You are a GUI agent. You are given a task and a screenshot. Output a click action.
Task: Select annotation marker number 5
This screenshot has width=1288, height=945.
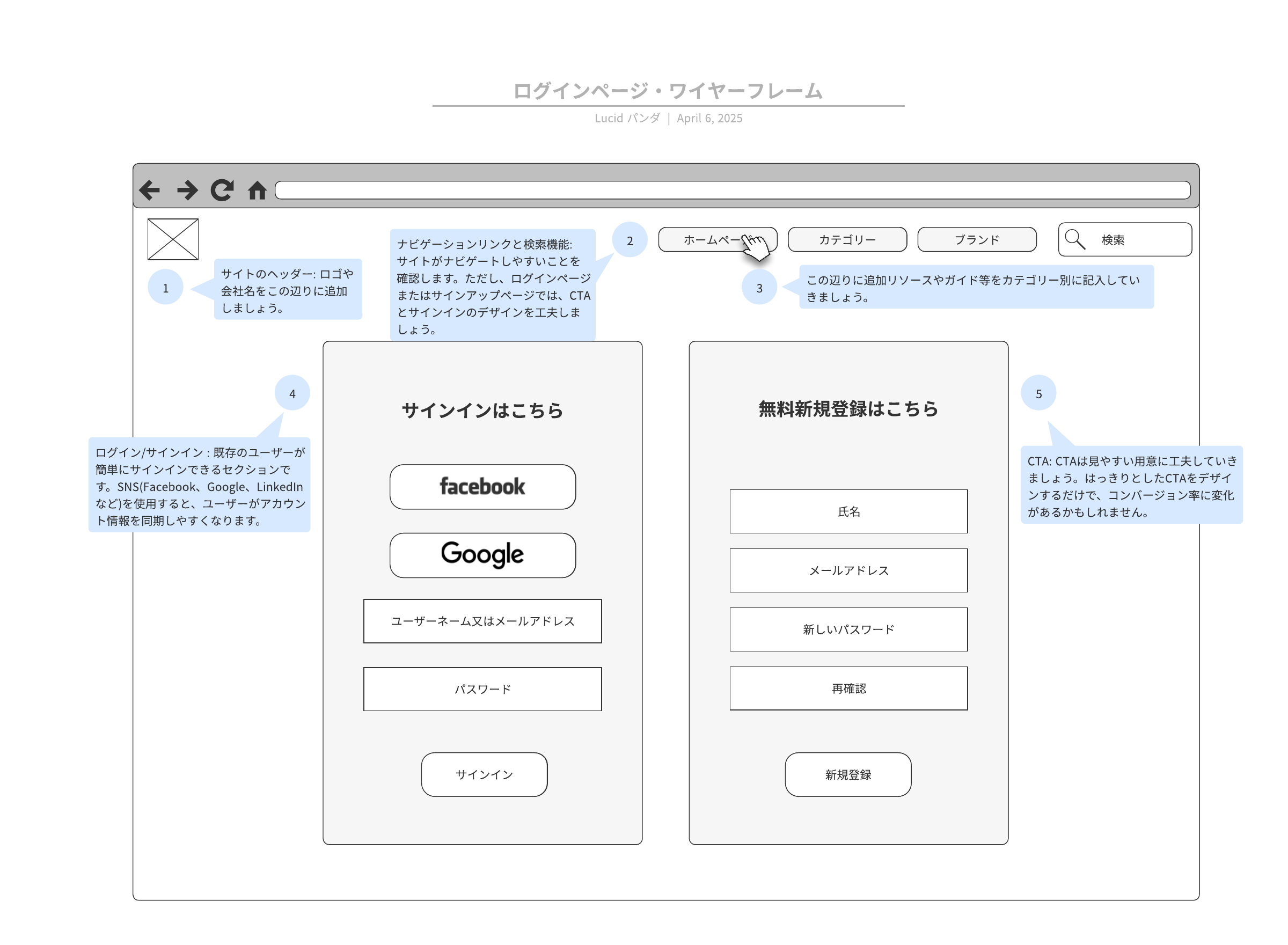1038,393
